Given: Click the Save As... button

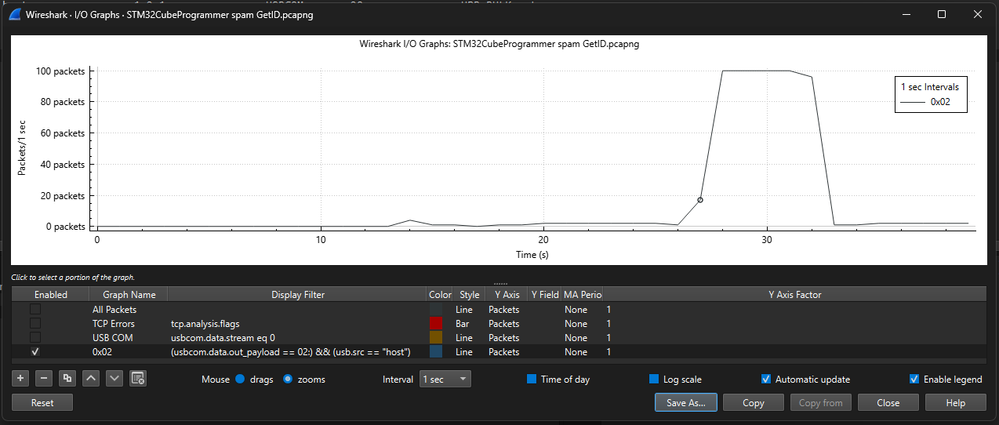Looking at the screenshot, I should point(686,403).
